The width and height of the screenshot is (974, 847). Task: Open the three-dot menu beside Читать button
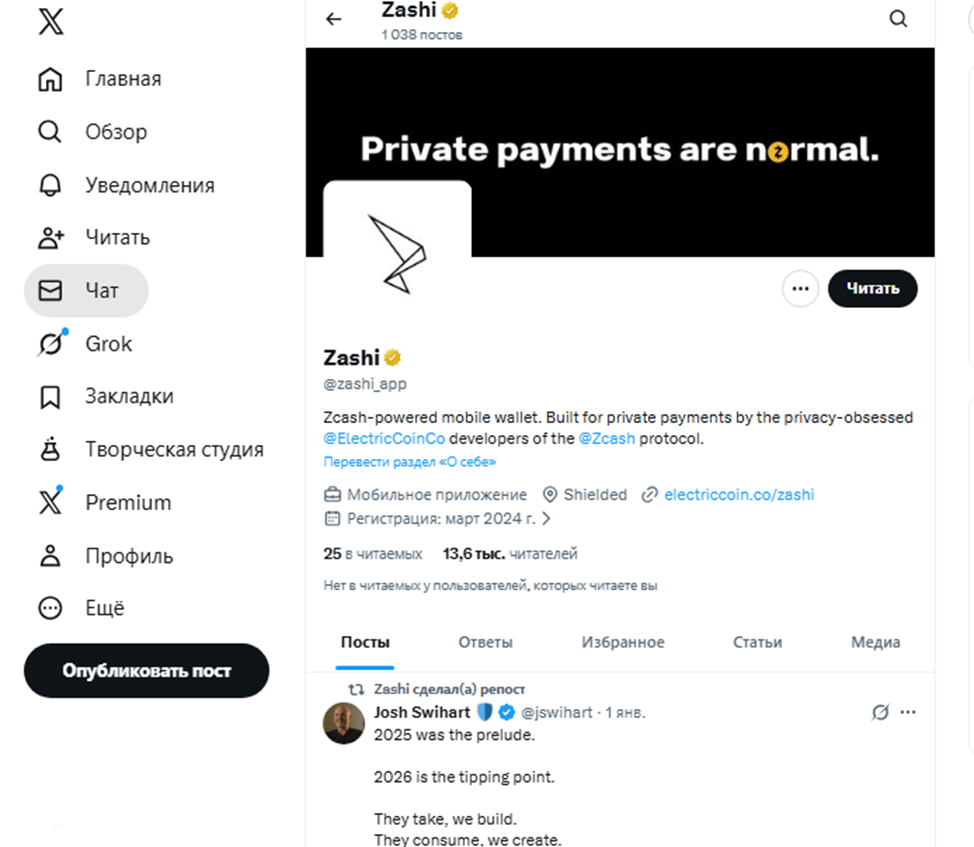(x=800, y=289)
